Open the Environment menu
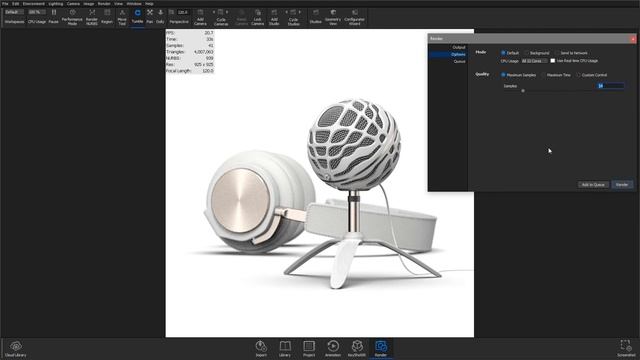Image resolution: width=640 pixels, height=360 pixels. 34,4
